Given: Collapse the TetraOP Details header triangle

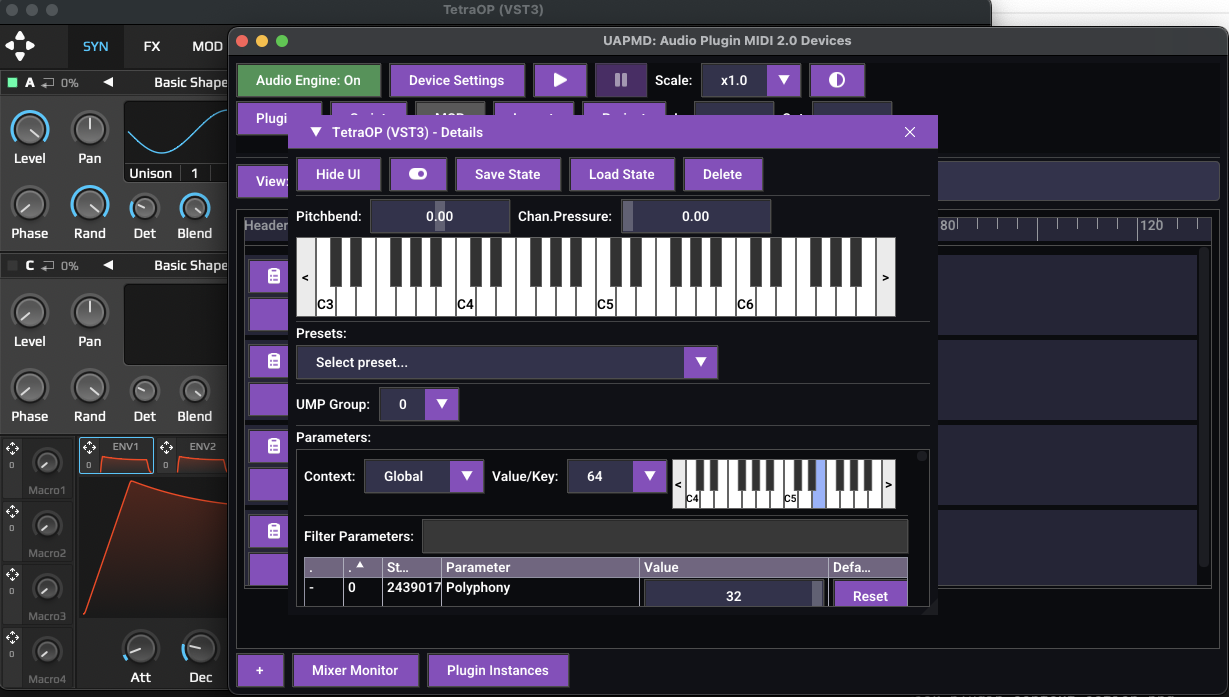Looking at the screenshot, I should (x=316, y=132).
